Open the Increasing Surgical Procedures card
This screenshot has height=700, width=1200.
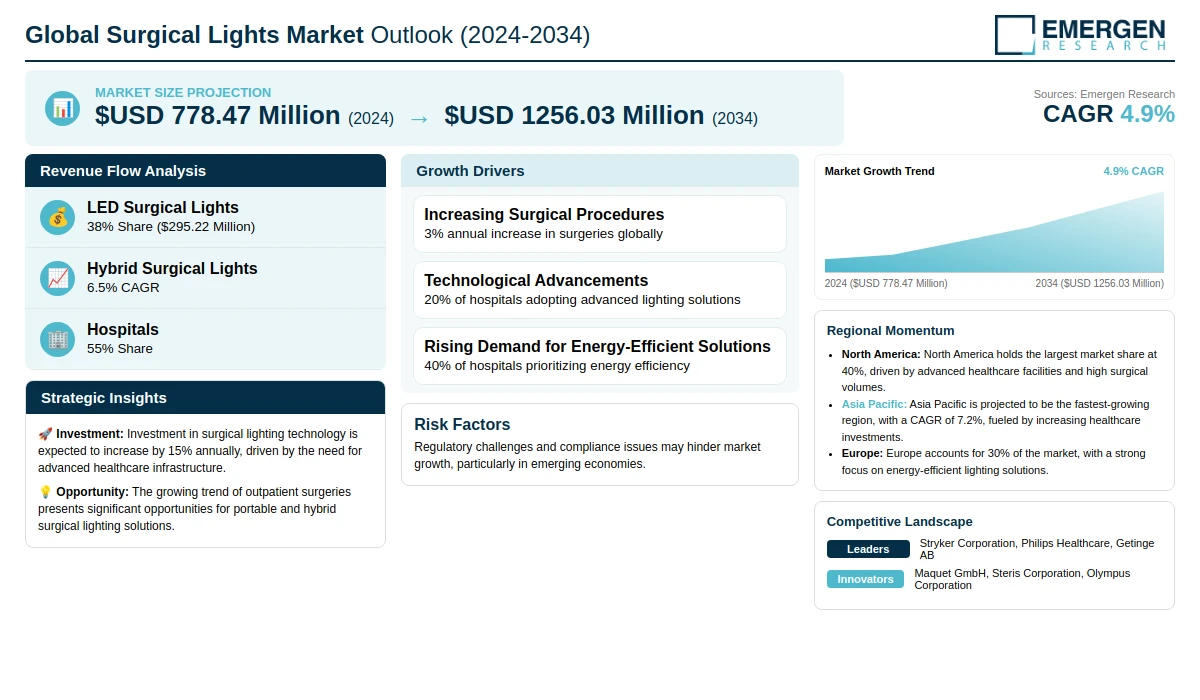(599, 224)
